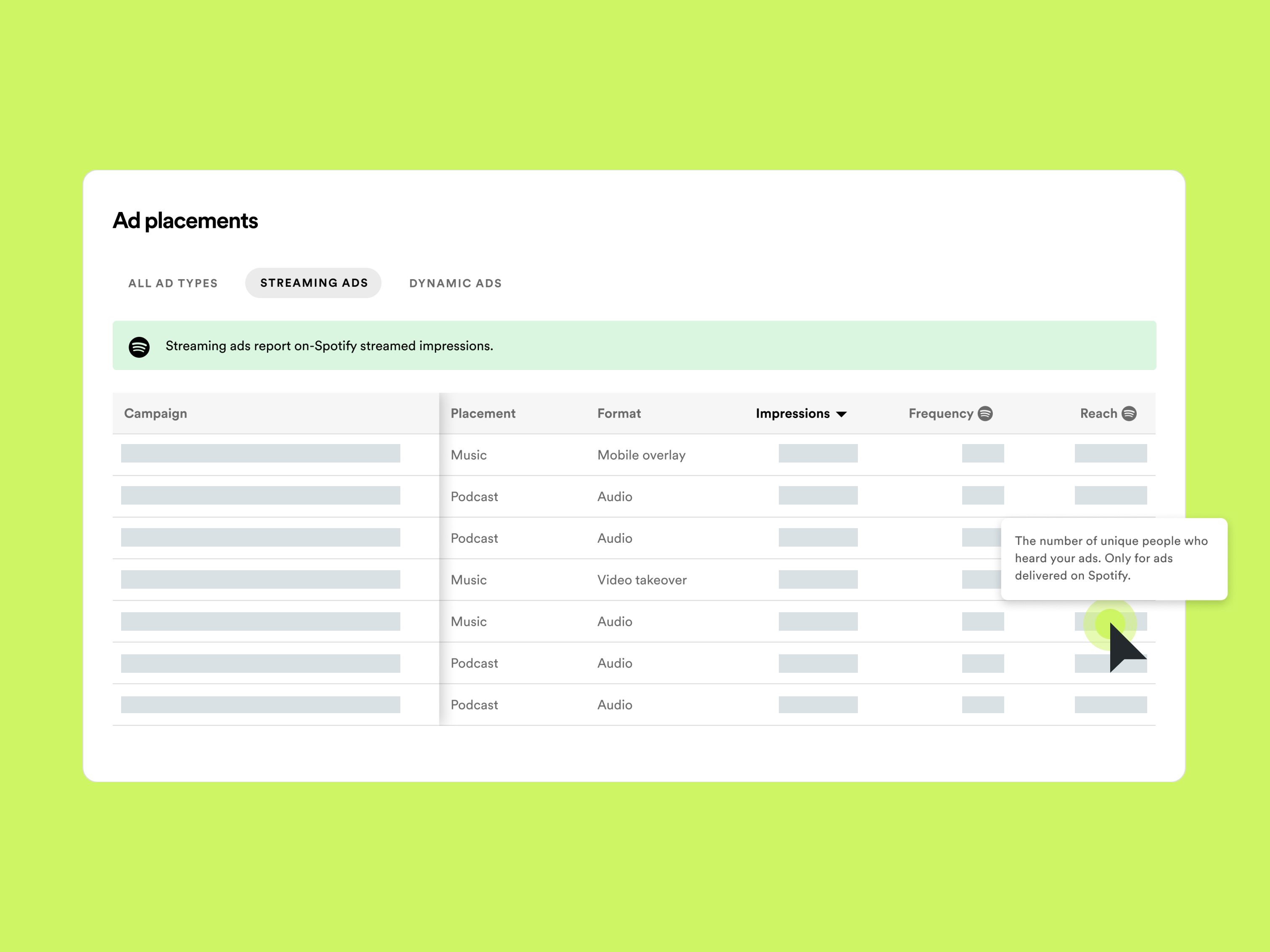
Task: Select the Video takeover format row
Action: [x=642, y=580]
